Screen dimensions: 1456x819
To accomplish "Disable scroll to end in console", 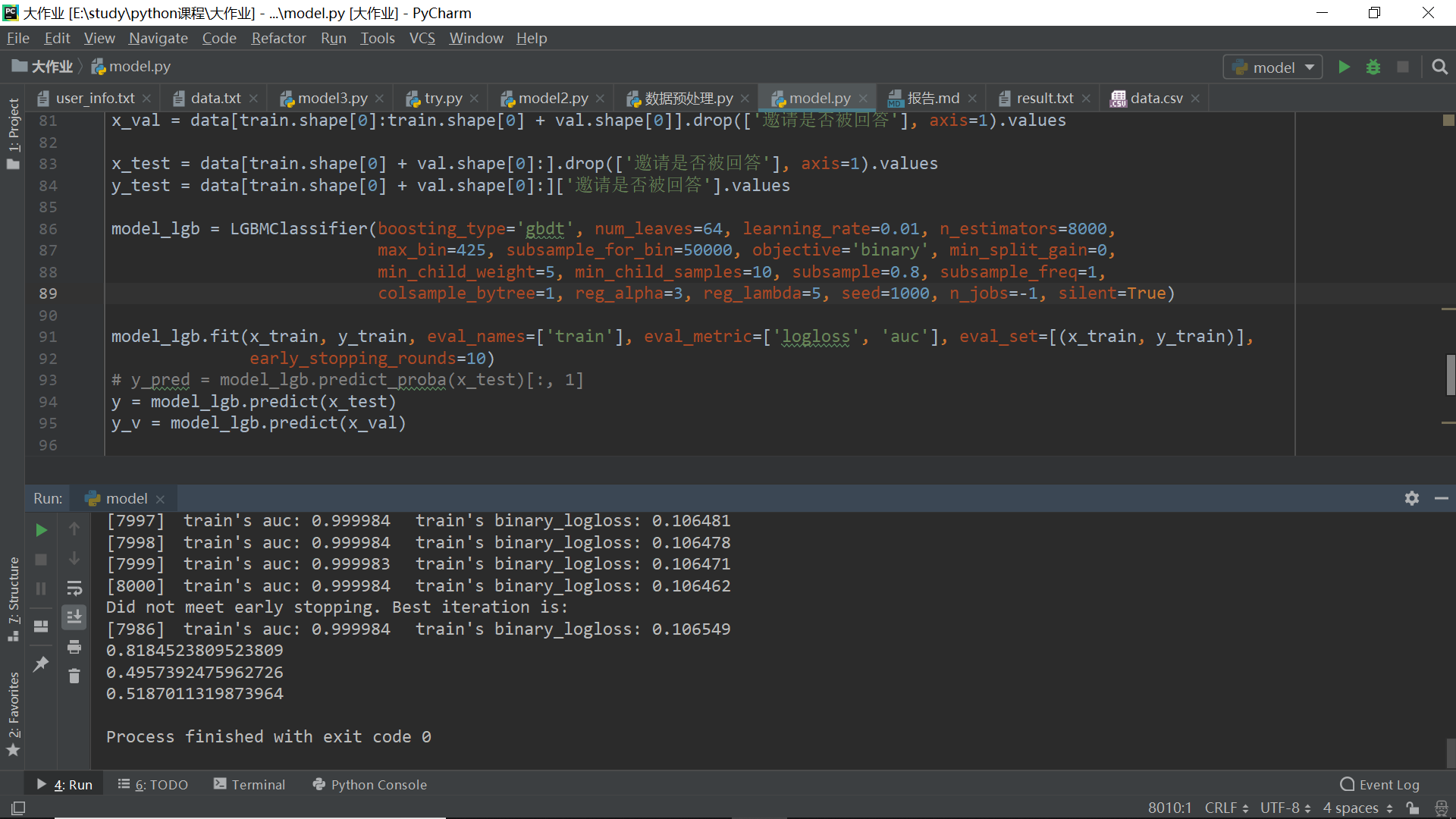I will 74,617.
